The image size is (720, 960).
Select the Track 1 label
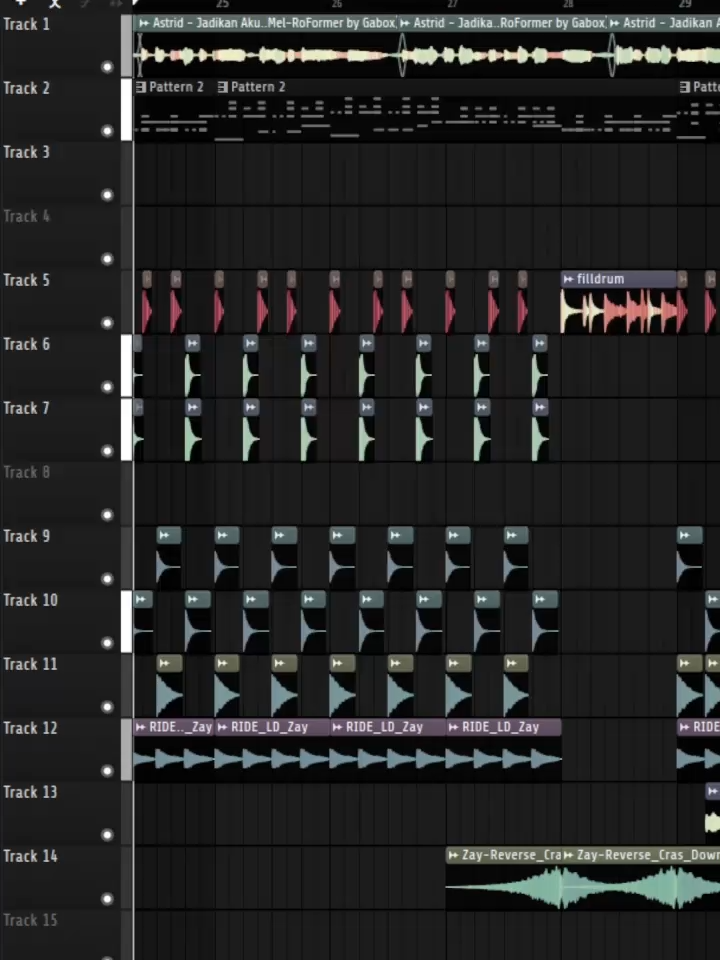tap(26, 24)
